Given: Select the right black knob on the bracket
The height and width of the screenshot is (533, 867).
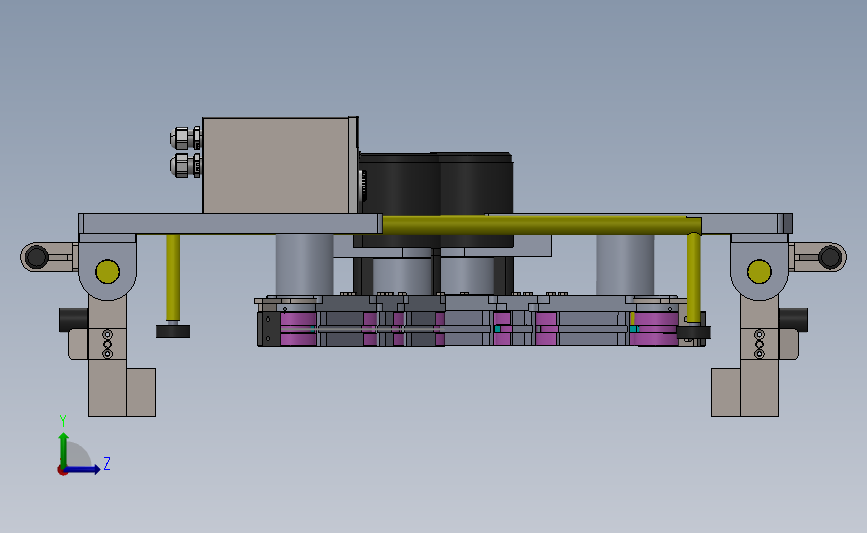Looking at the screenshot, I should point(793,320).
